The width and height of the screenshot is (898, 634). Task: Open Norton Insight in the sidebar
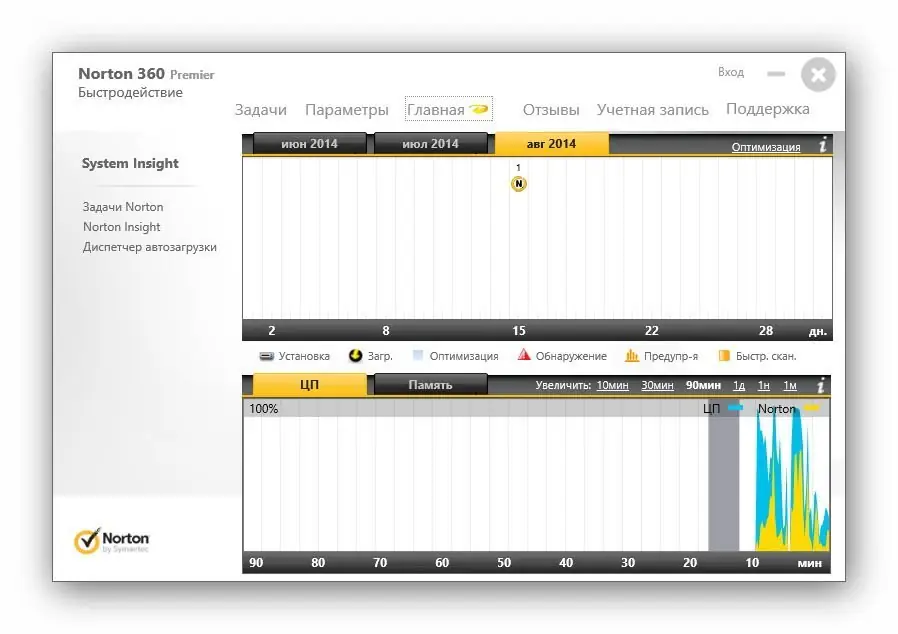(x=122, y=227)
